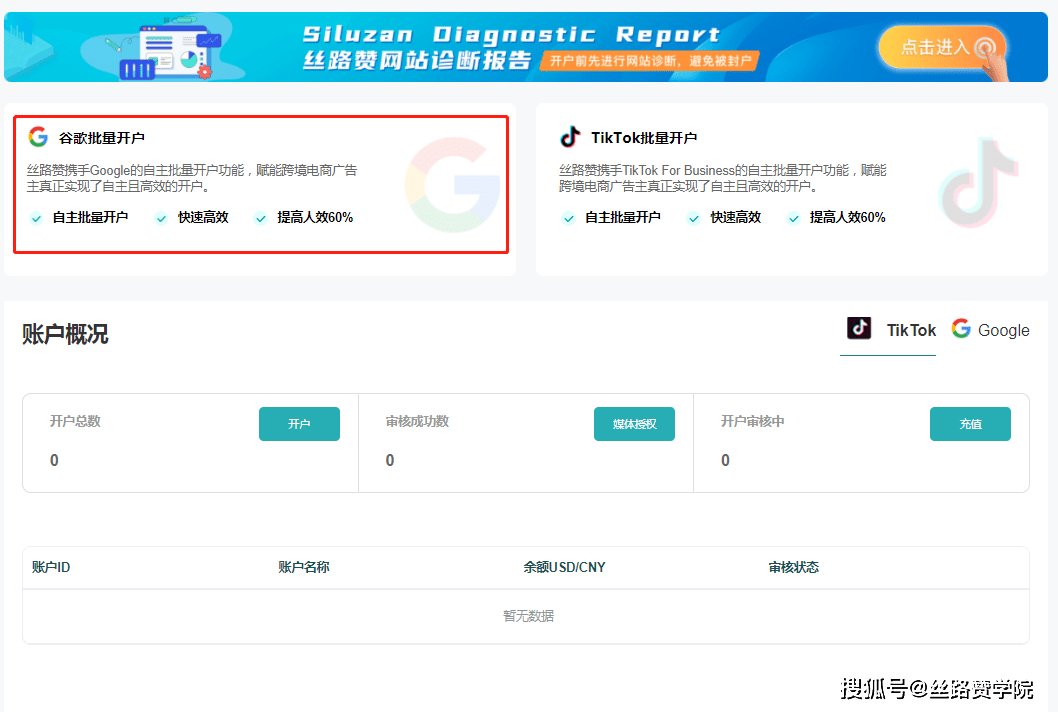Click the checkmark before 自主批量开户 on Google card
Image resolution: width=1058 pixels, height=712 pixels.
35,217
